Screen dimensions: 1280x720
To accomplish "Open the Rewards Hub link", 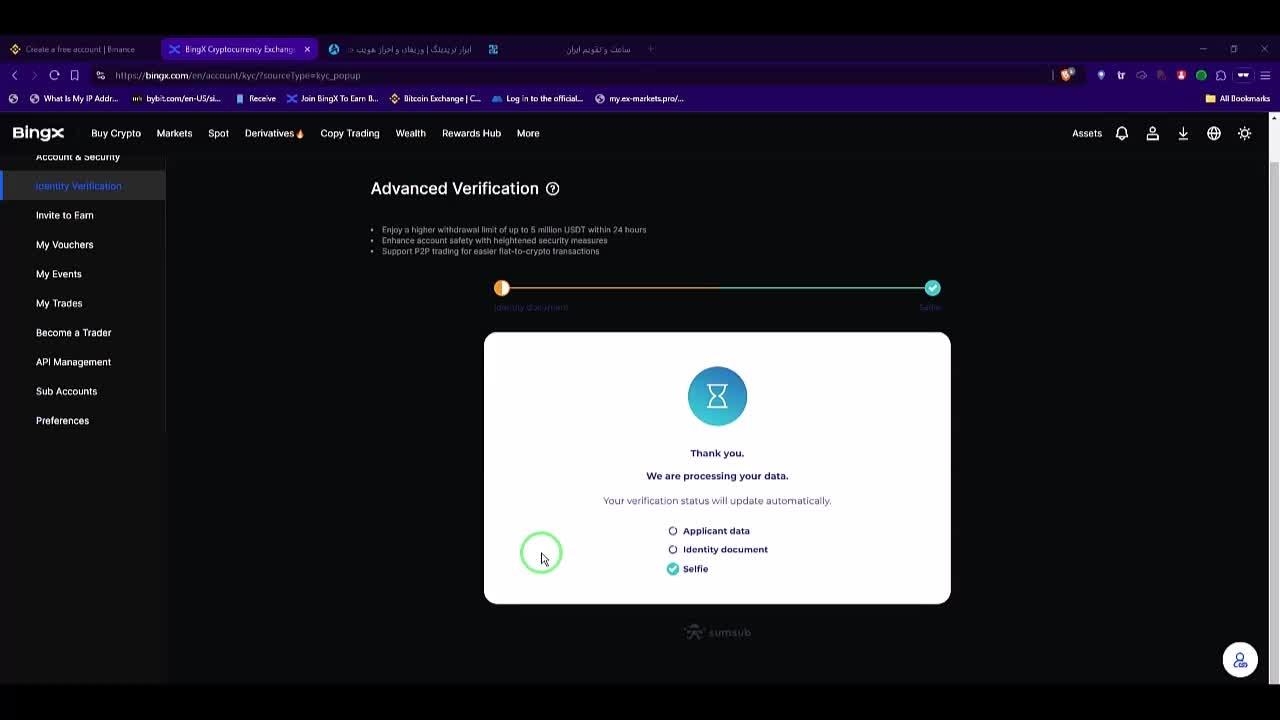I will 471,134.
